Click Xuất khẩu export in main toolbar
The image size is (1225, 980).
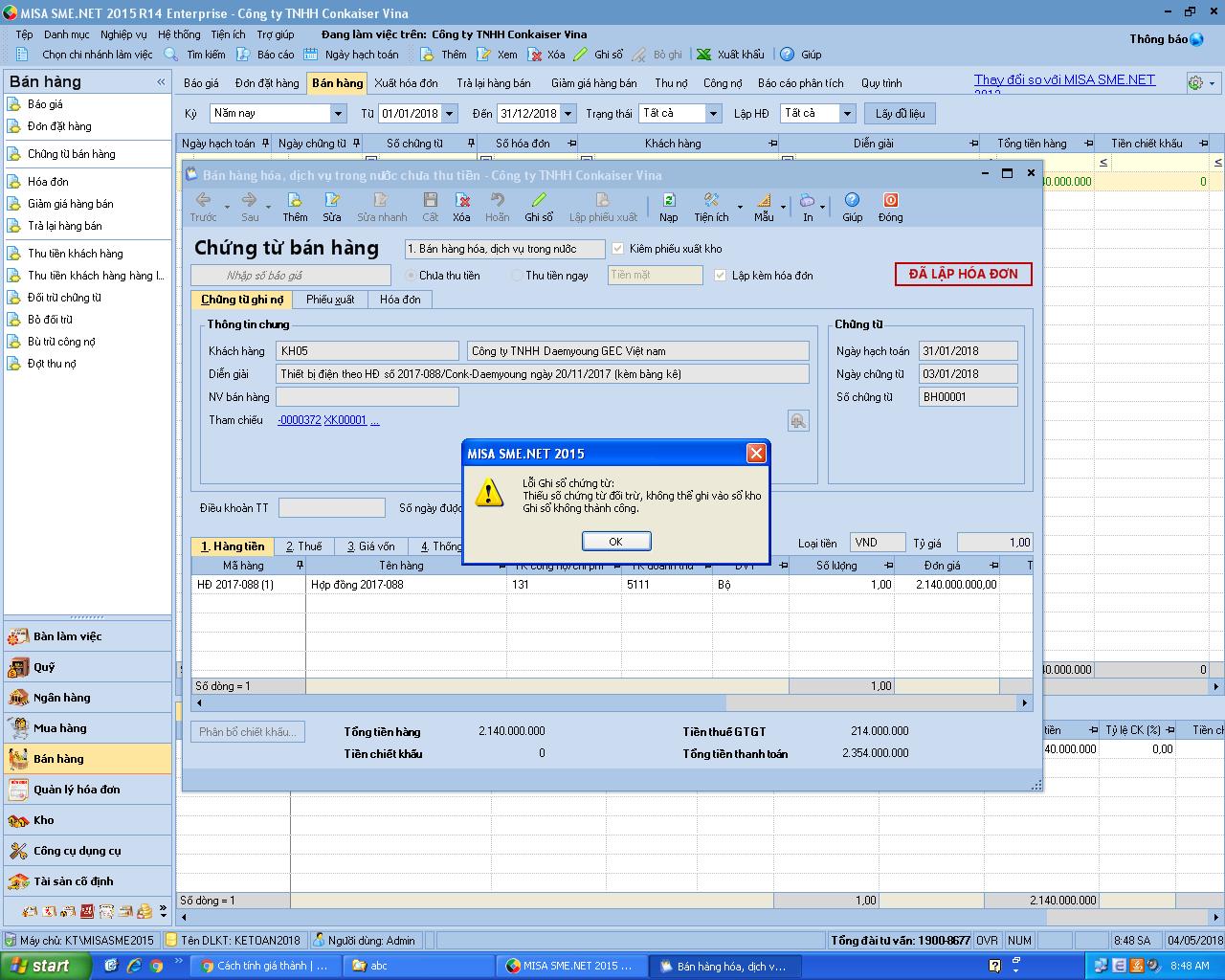click(731, 55)
